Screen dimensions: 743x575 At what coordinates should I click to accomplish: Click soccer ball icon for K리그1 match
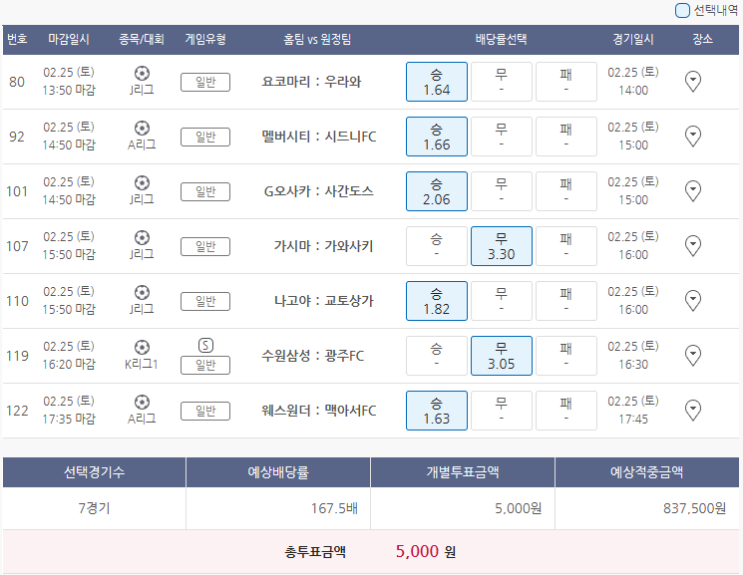click(x=142, y=347)
